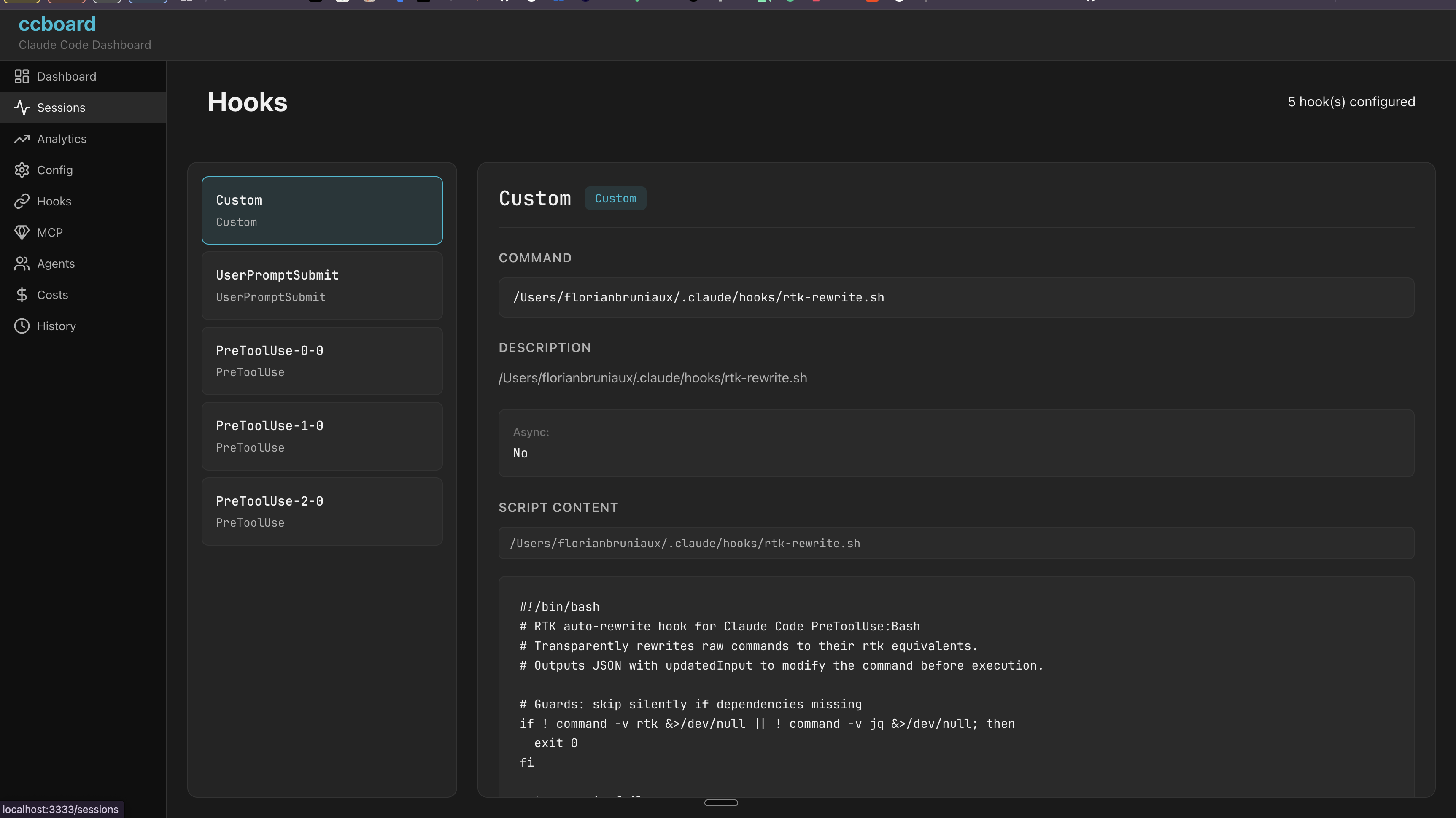Select the UserPromptSubmit hook card
Image resolution: width=1456 pixels, height=818 pixels.
click(x=321, y=286)
